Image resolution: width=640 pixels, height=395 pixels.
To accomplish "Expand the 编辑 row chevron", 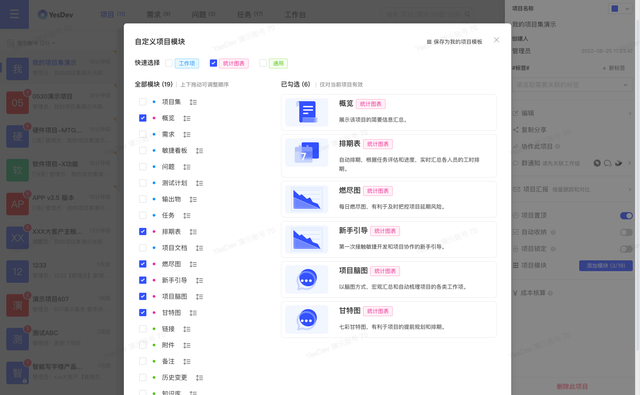I will point(630,113).
